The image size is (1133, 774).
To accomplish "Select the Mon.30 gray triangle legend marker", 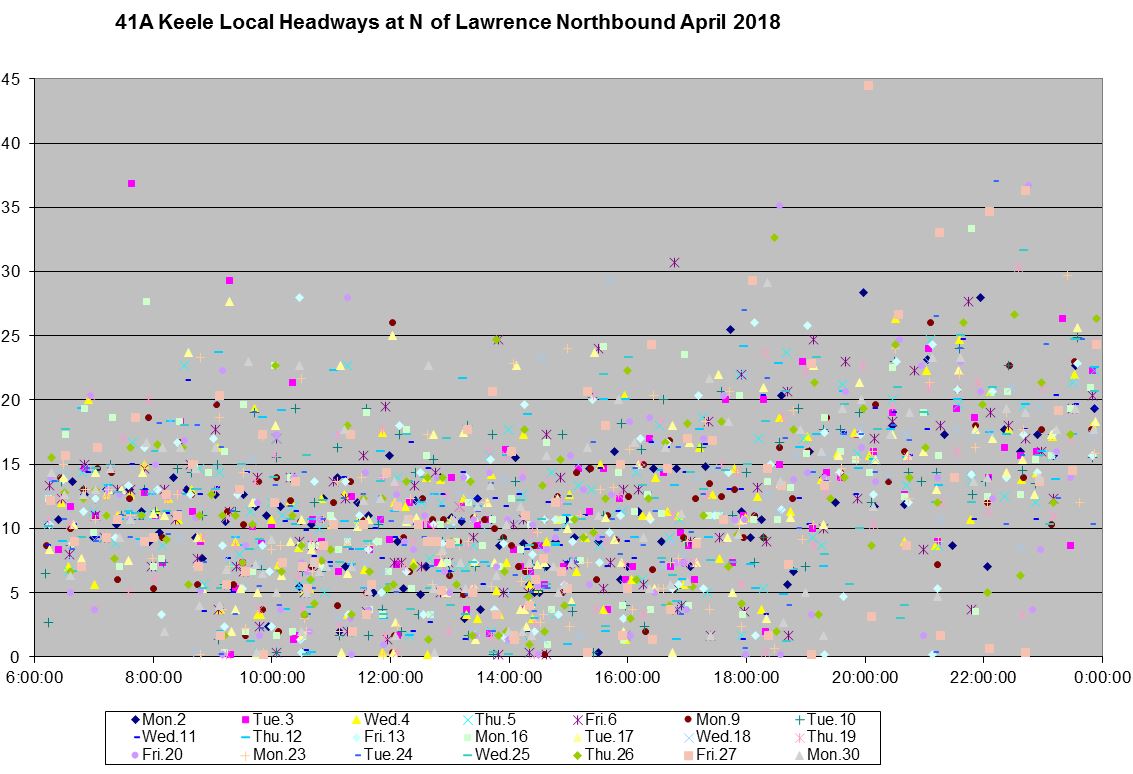I will (798, 755).
